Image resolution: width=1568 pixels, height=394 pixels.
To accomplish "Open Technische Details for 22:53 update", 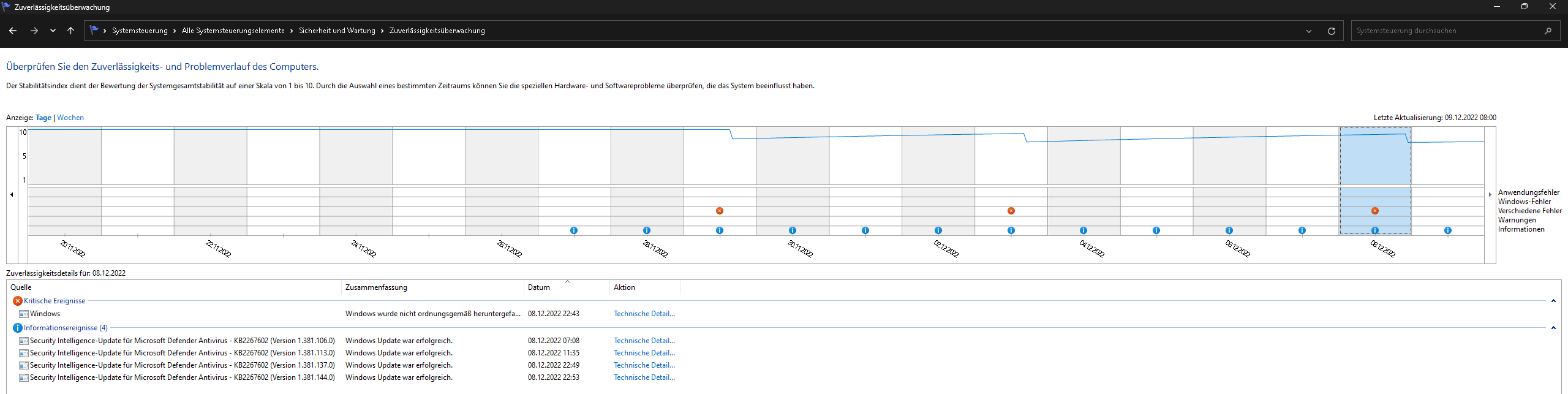I will 644,377.
